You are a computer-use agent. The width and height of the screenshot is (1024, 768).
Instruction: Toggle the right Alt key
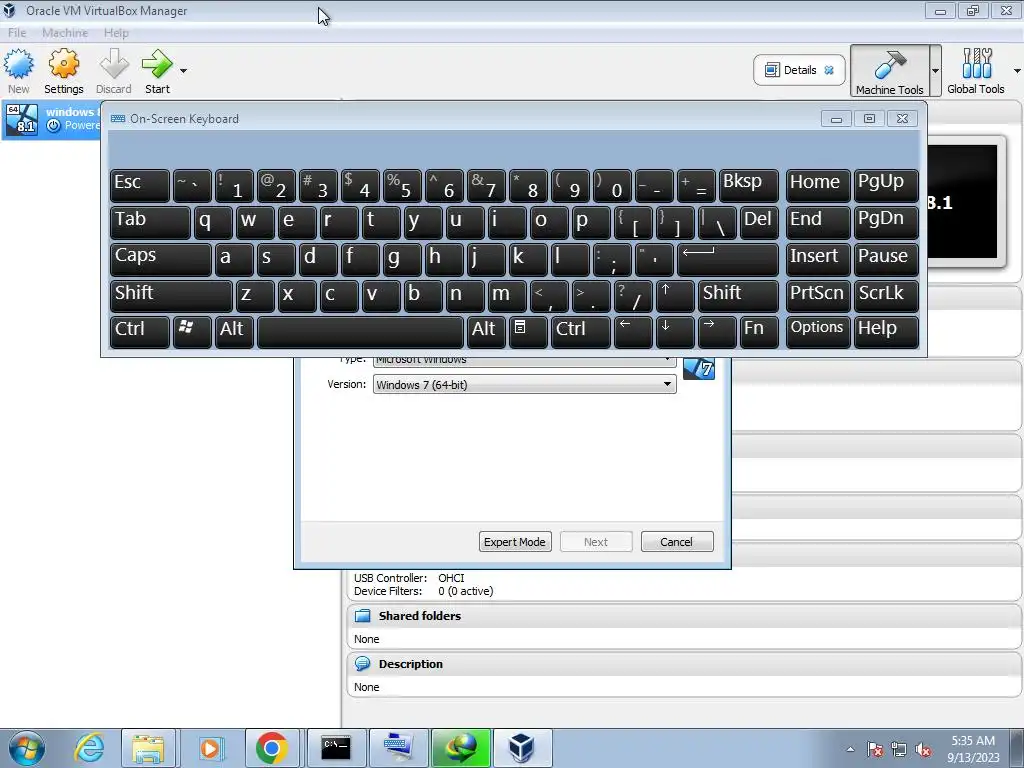click(x=486, y=332)
